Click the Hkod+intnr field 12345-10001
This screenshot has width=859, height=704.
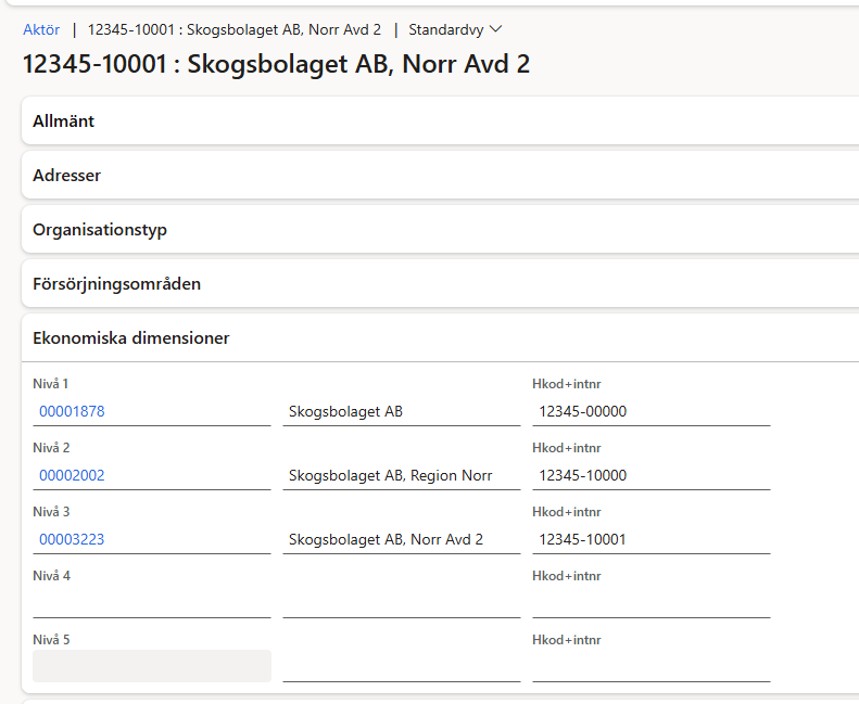coord(651,540)
